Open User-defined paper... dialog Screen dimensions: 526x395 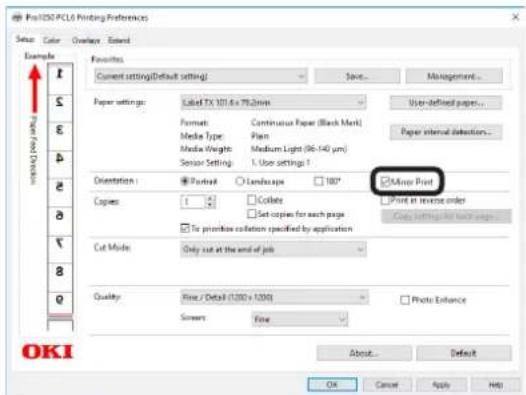tap(446, 102)
